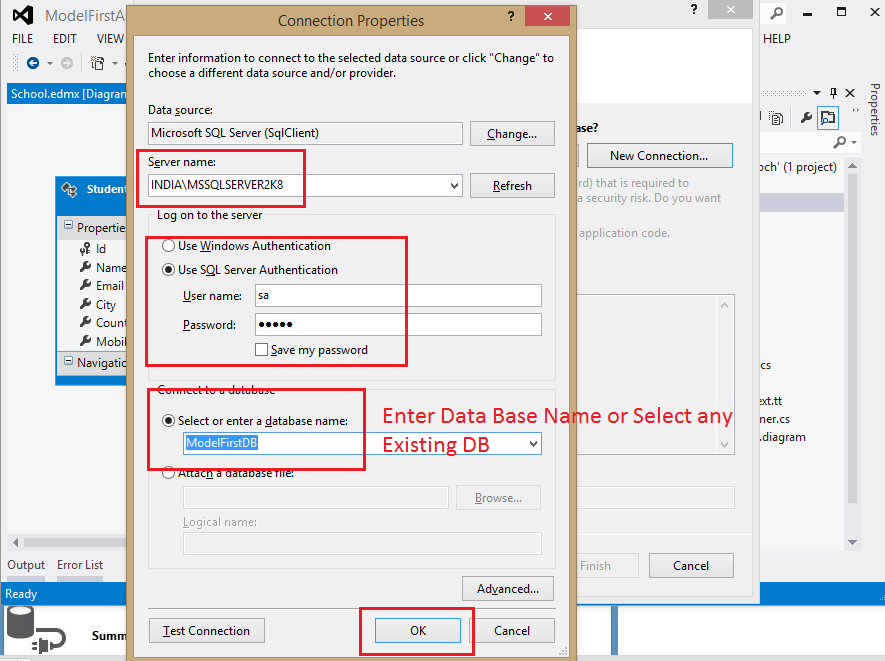Click Cancel in the wizard window
Viewport: 885px width, 661px height.
(x=691, y=566)
